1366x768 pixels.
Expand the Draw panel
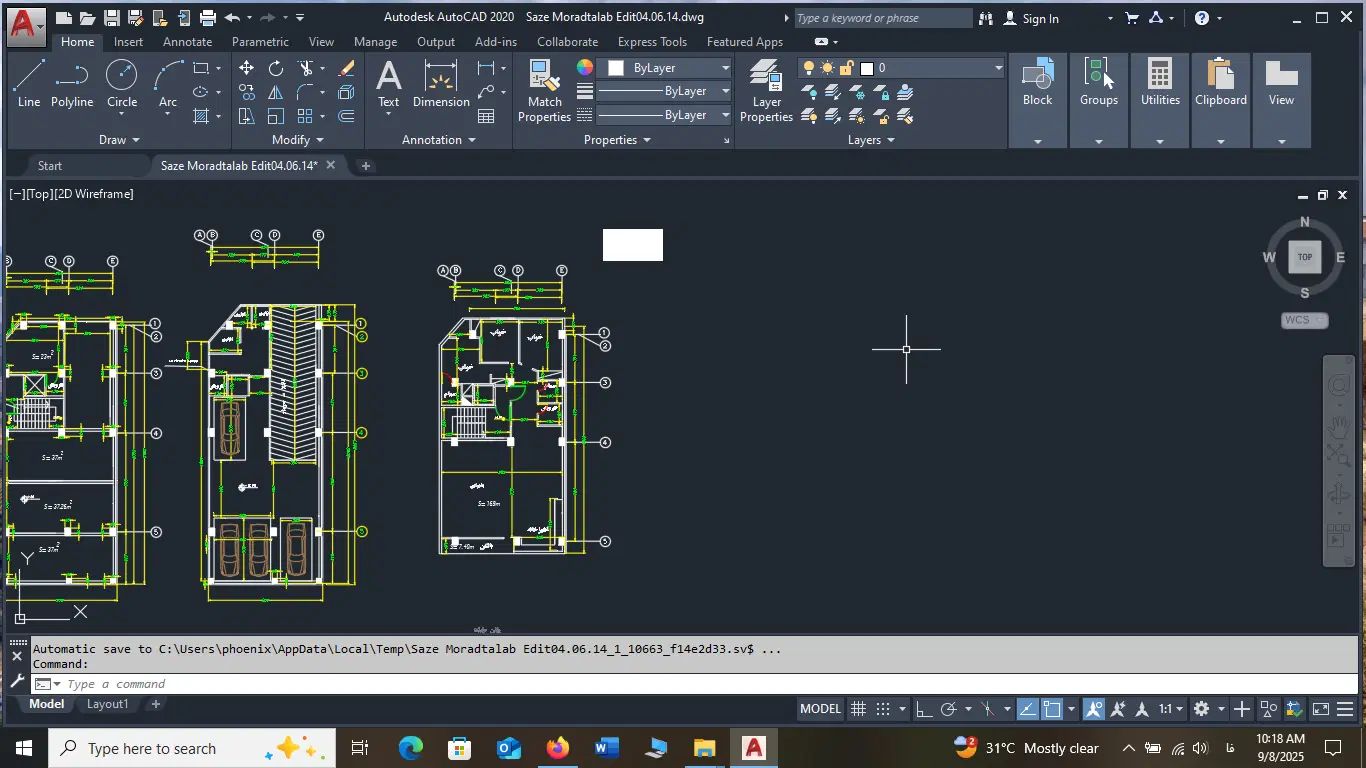pos(120,140)
